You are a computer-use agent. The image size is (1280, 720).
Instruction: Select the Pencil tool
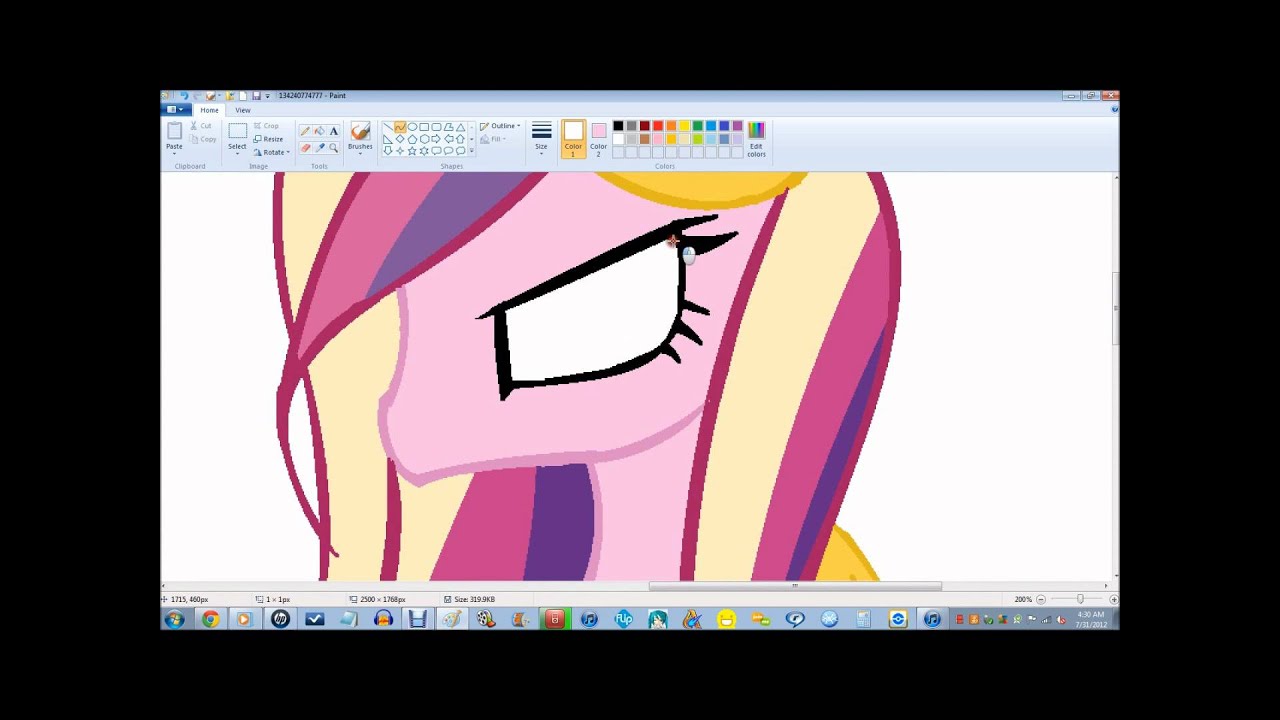pyautogui.click(x=305, y=131)
